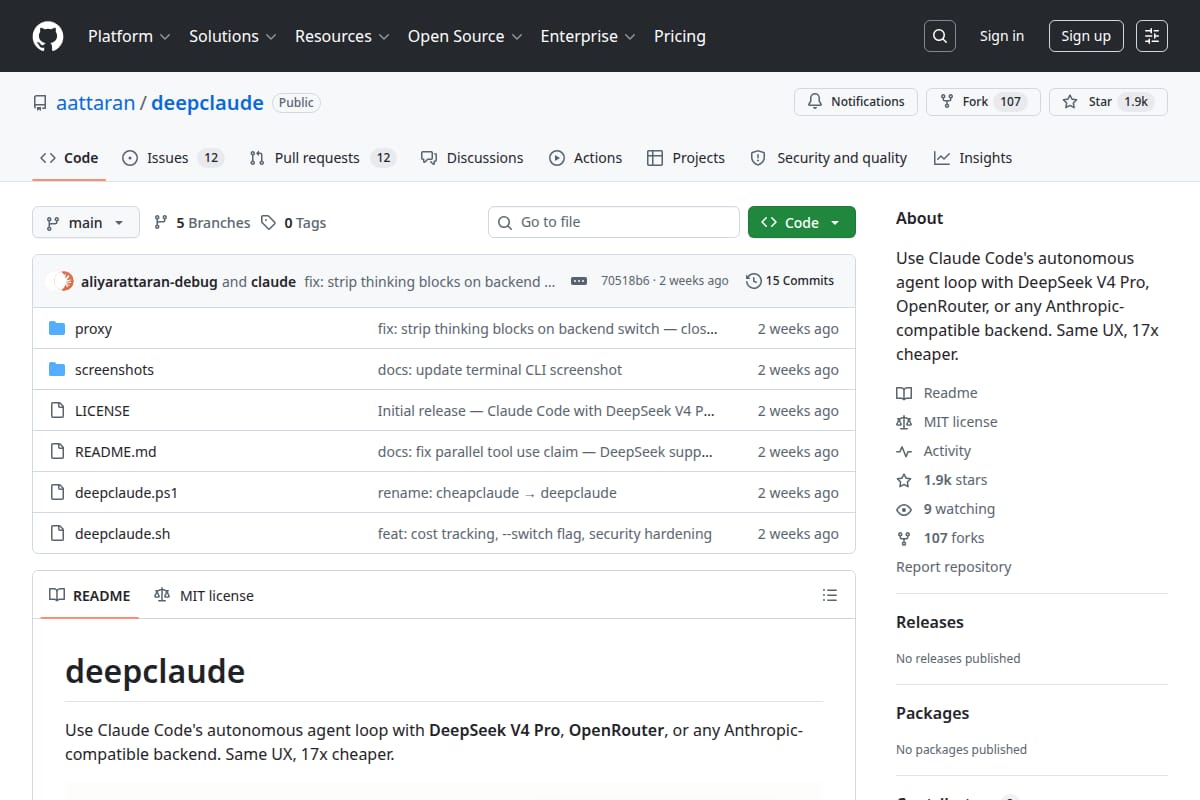Image resolution: width=1200 pixels, height=800 pixels.
Task: Open the README outline list icon
Action: (x=829, y=595)
